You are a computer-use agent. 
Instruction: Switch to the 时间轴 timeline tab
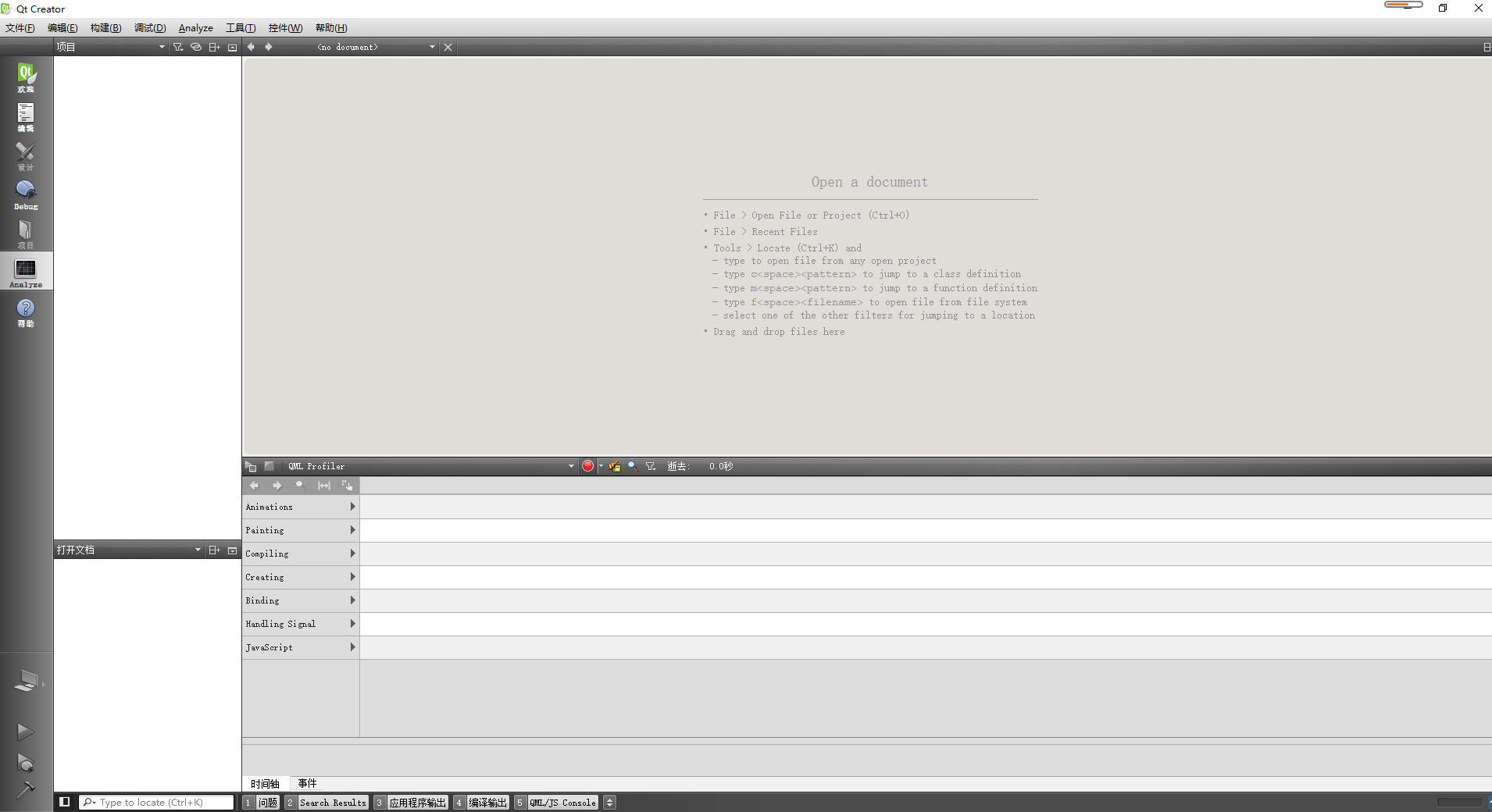[x=265, y=783]
